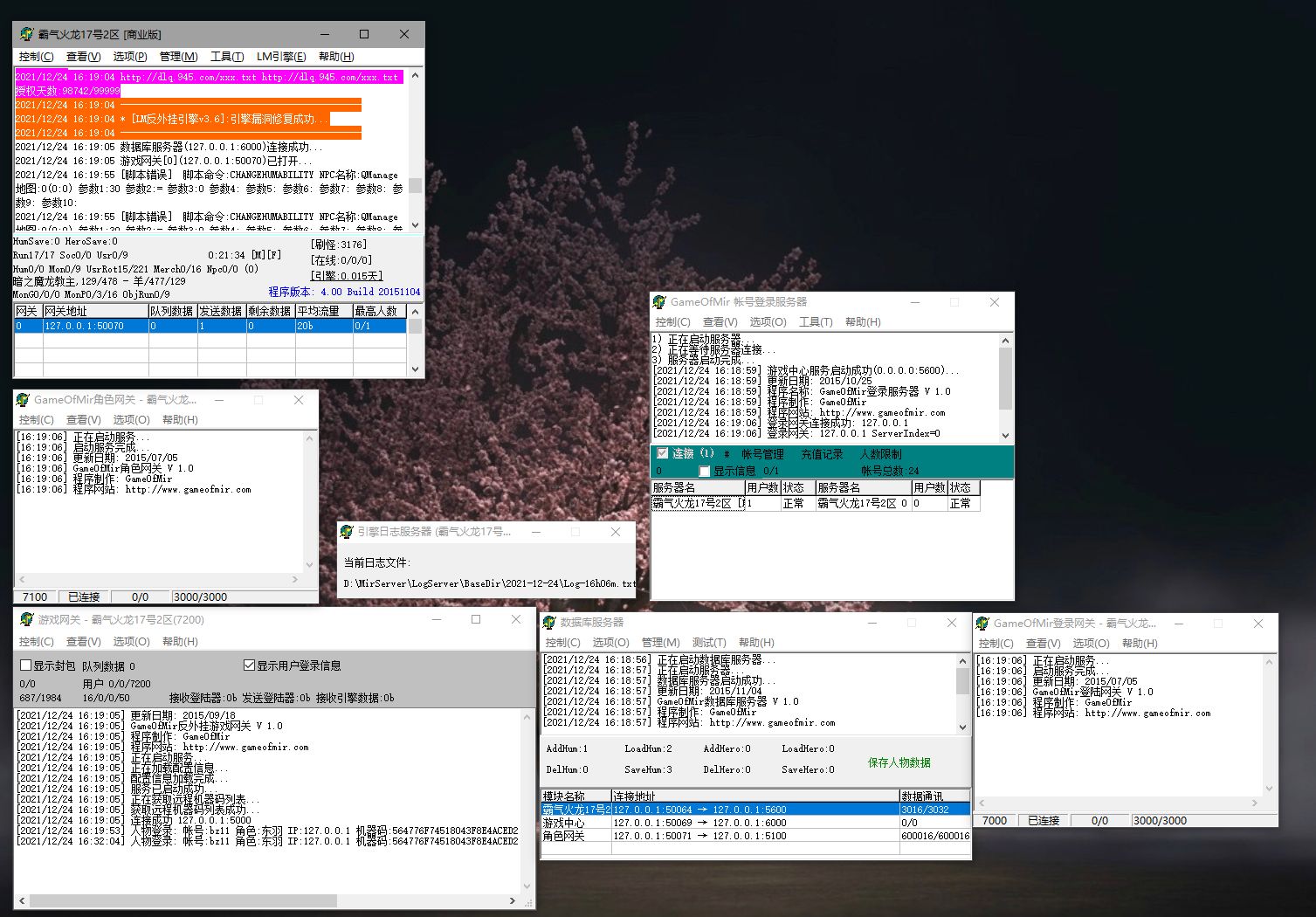Click the up arrow of the 网关 grid scrollbar

[415, 311]
